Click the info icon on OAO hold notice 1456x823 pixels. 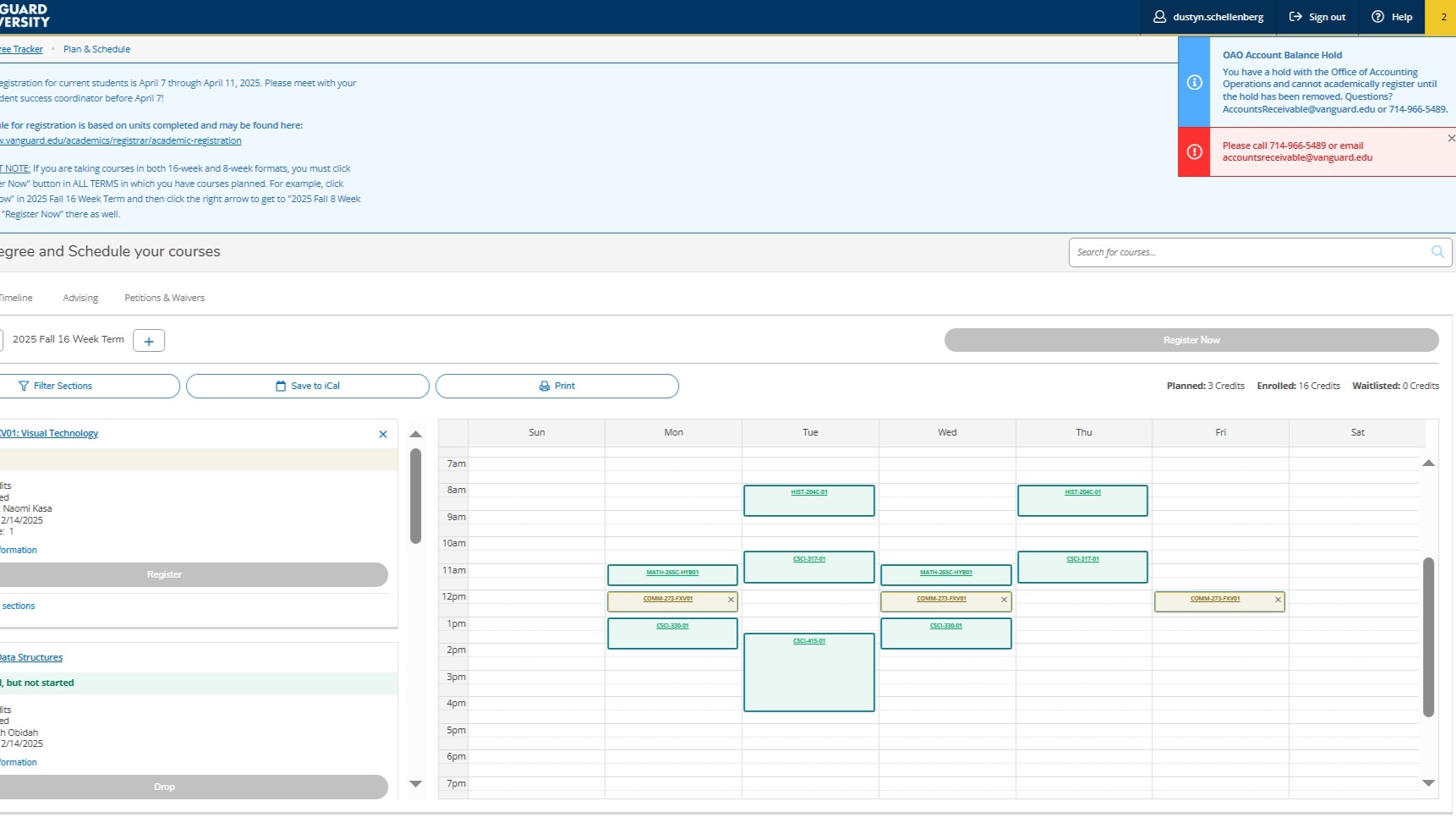tap(1194, 82)
